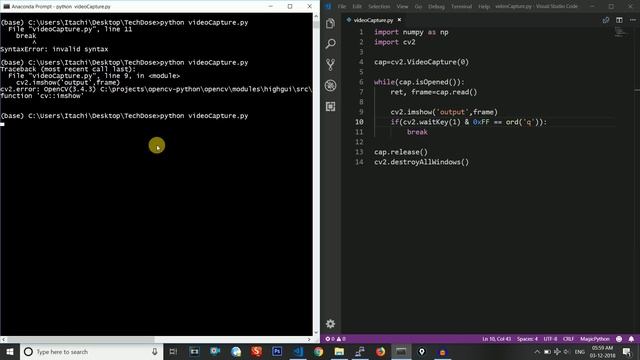The height and width of the screenshot is (360, 640).
Task: Click errors and warnings count in status bar
Action: pyautogui.click(x=336, y=339)
